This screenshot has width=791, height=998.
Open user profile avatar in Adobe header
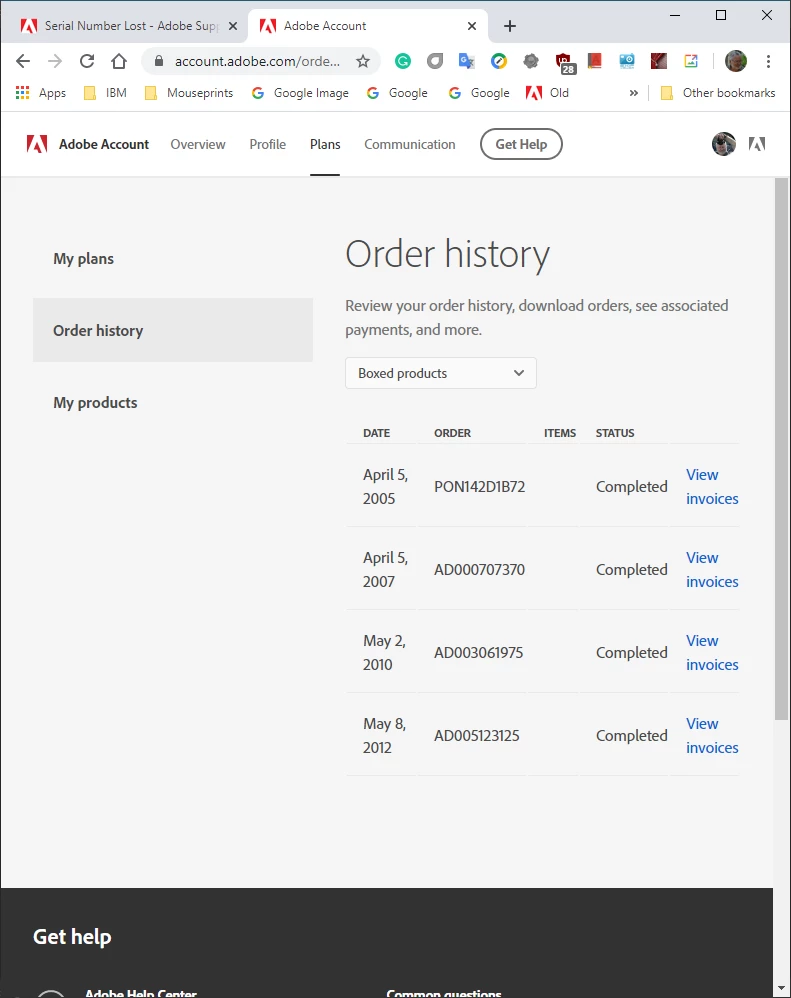point(724,144)
